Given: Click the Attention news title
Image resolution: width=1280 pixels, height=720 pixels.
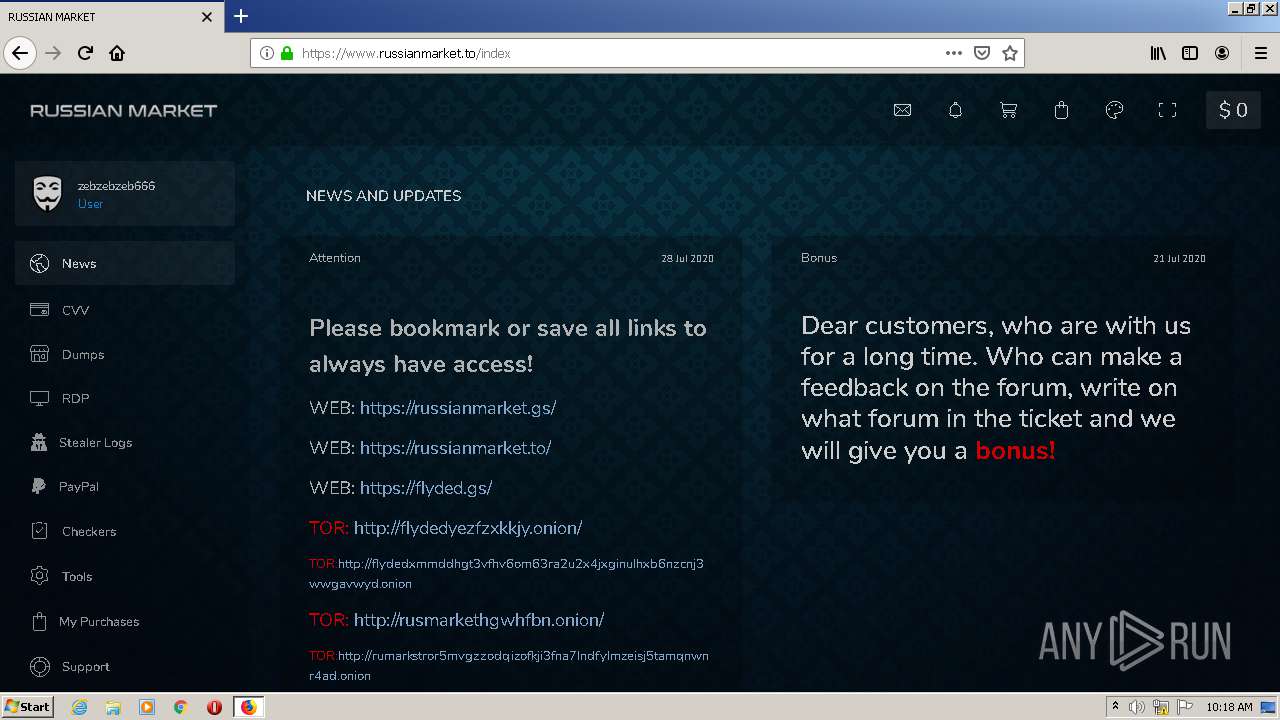Looking at the screenshot, I should pyautogui.click(x=335, y=258).
